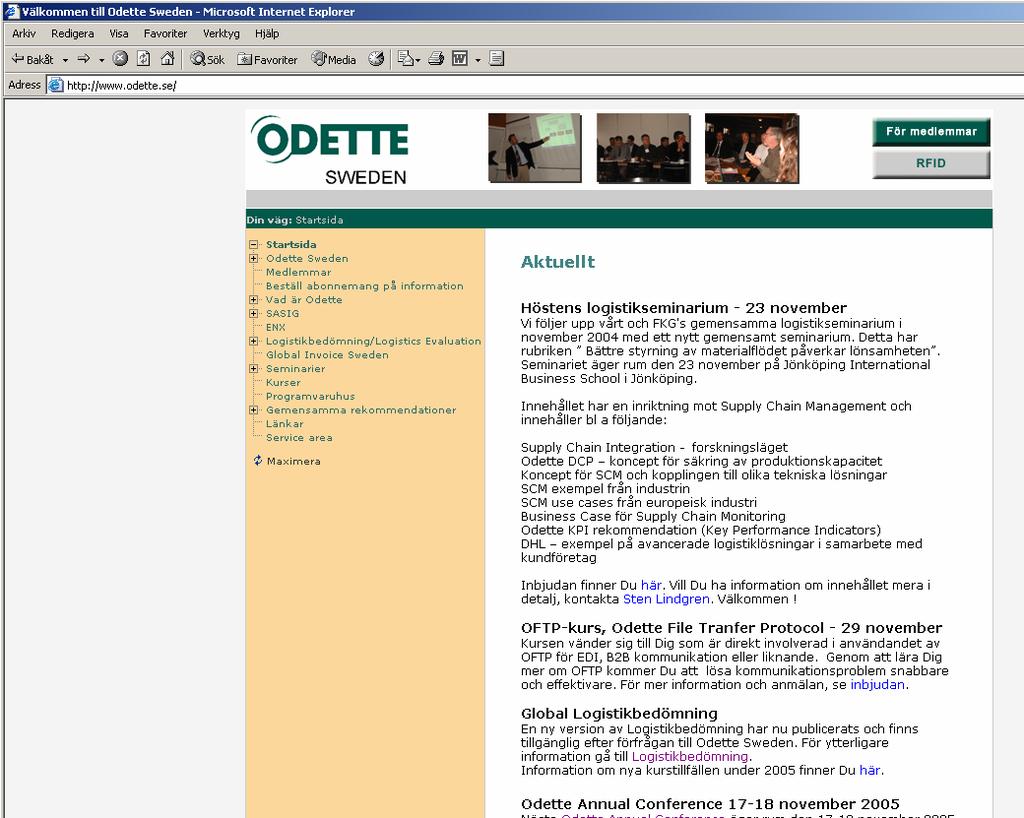Click the För medlemmar button
1024x818 pixels.
(x=931, y=132)
